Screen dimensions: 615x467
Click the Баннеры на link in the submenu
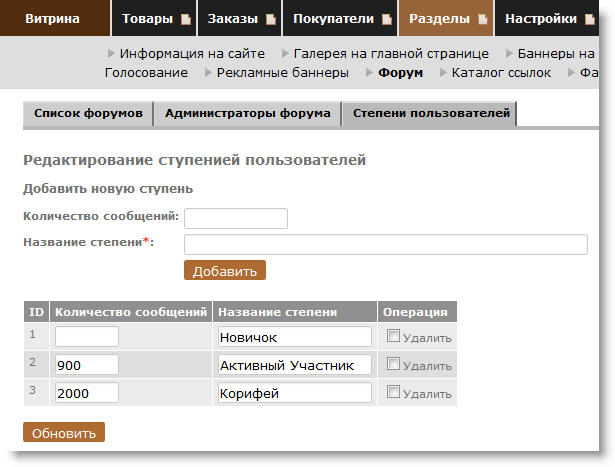click(x=556, y=53)
